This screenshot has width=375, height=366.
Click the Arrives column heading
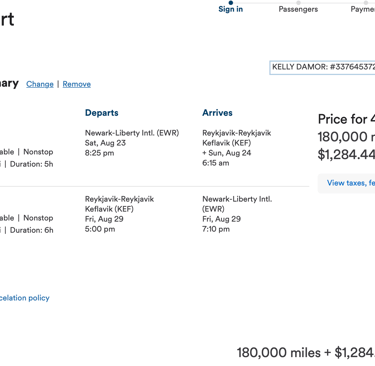pyautogui.click(x=217, y=113)
